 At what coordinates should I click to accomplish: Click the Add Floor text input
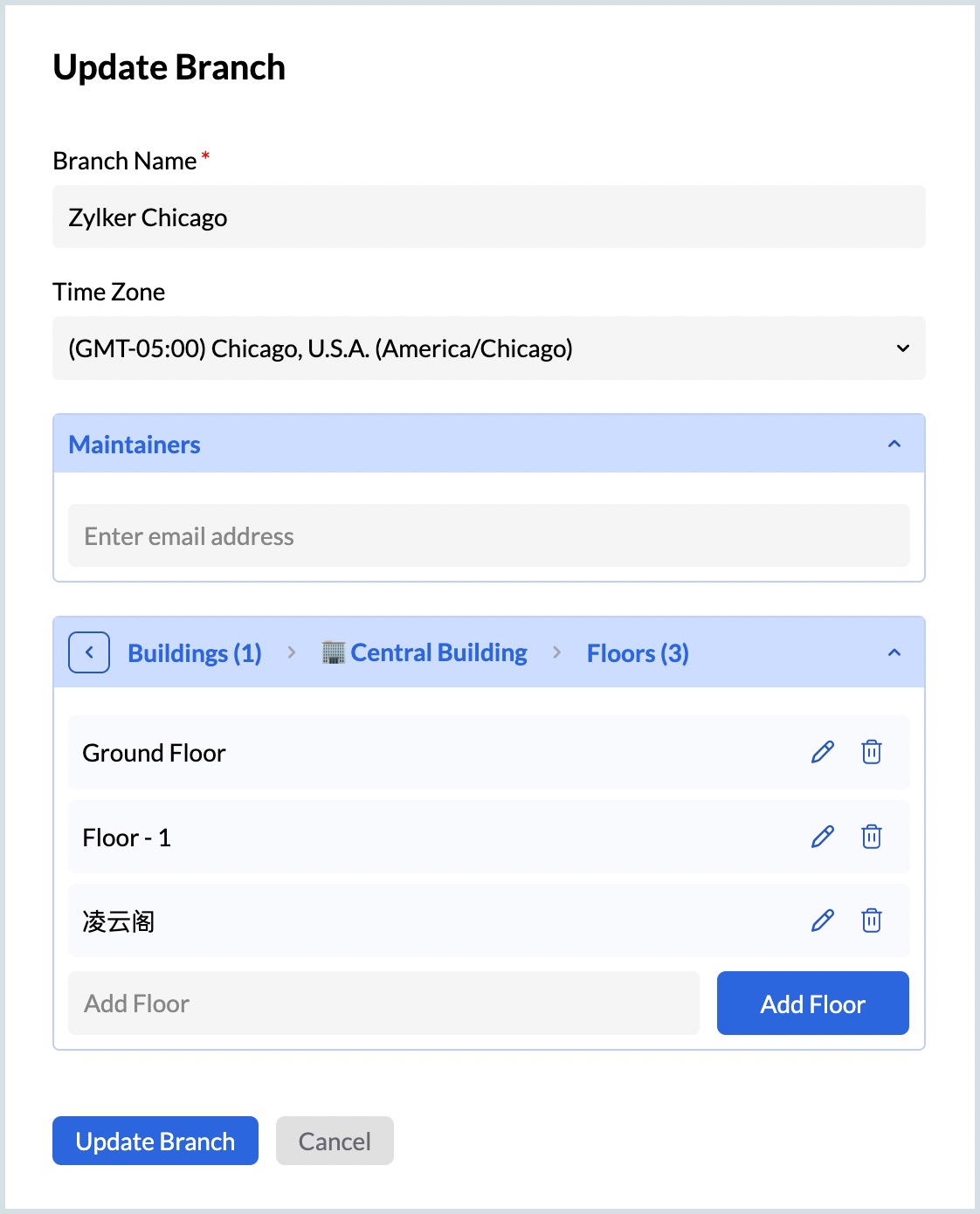(383, 1004)
